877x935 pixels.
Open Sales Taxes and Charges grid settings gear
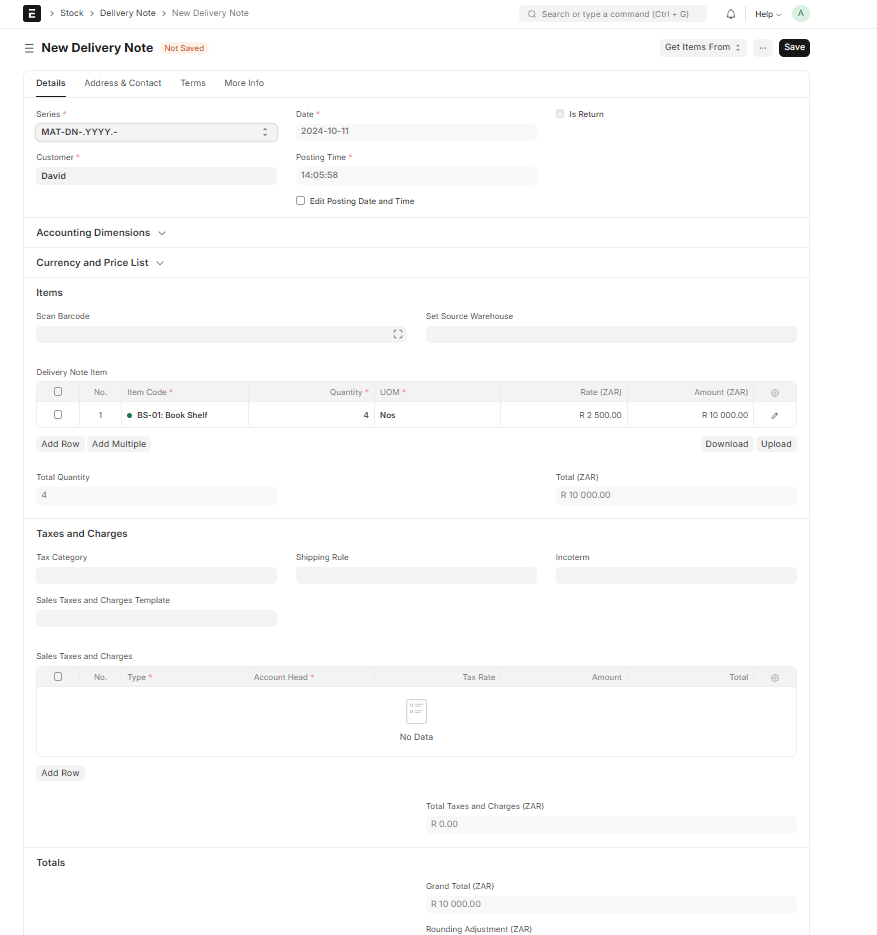pos(774,677)
